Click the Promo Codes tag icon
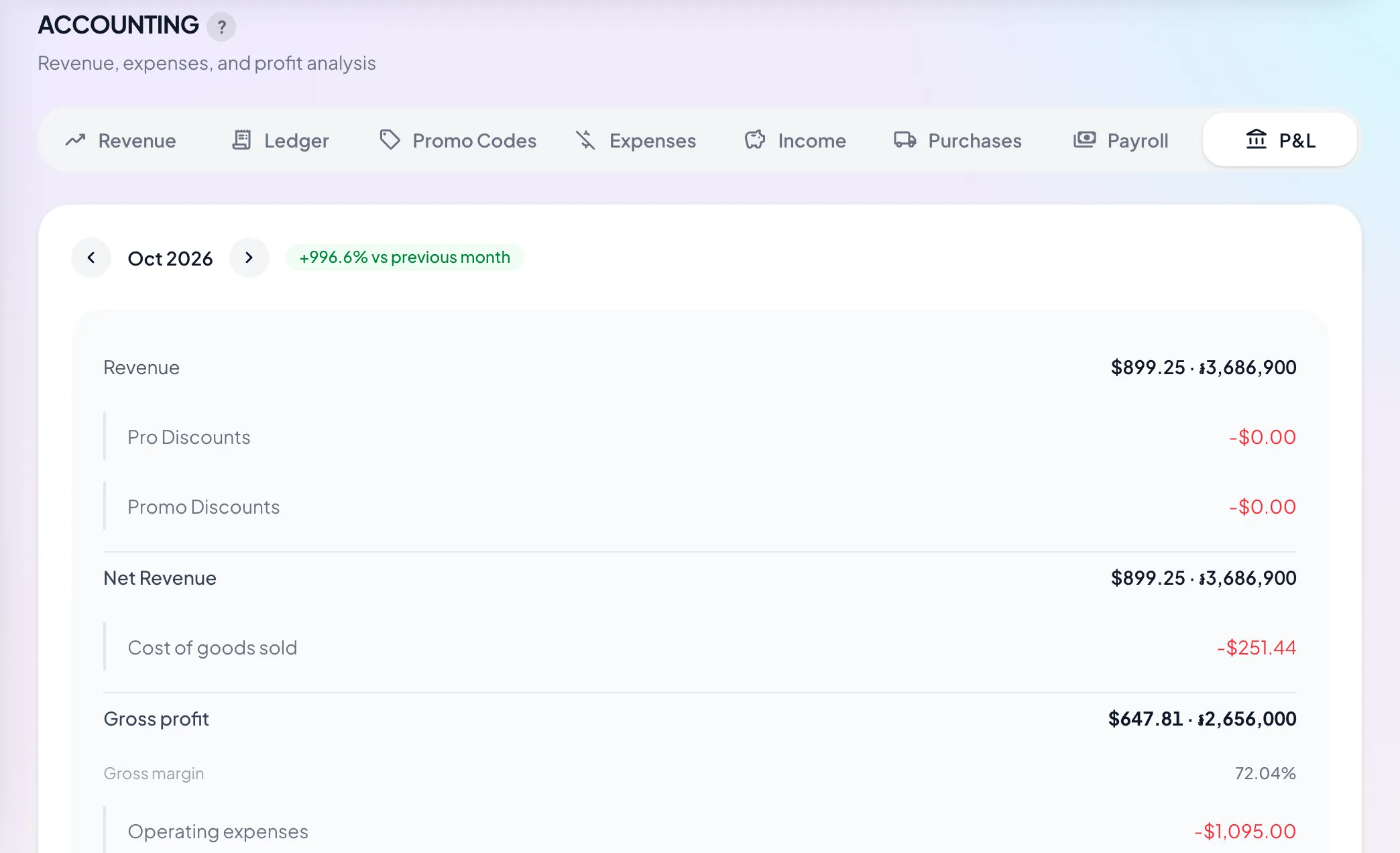 point(390,140)
